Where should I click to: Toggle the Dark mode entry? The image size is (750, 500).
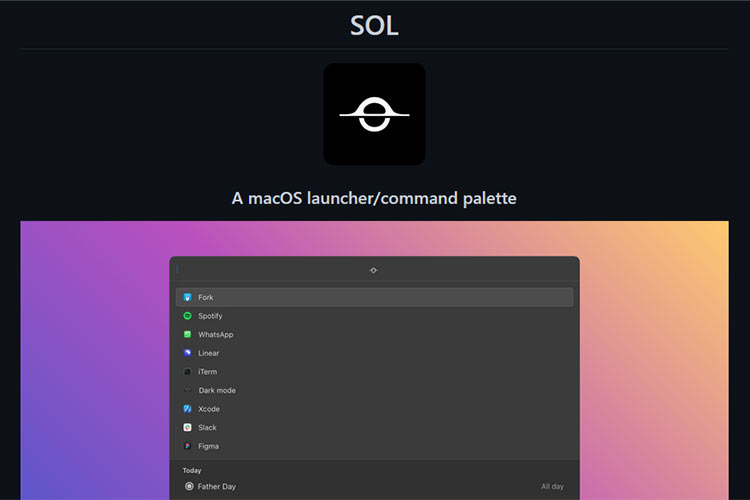click(x=216, y=391)
